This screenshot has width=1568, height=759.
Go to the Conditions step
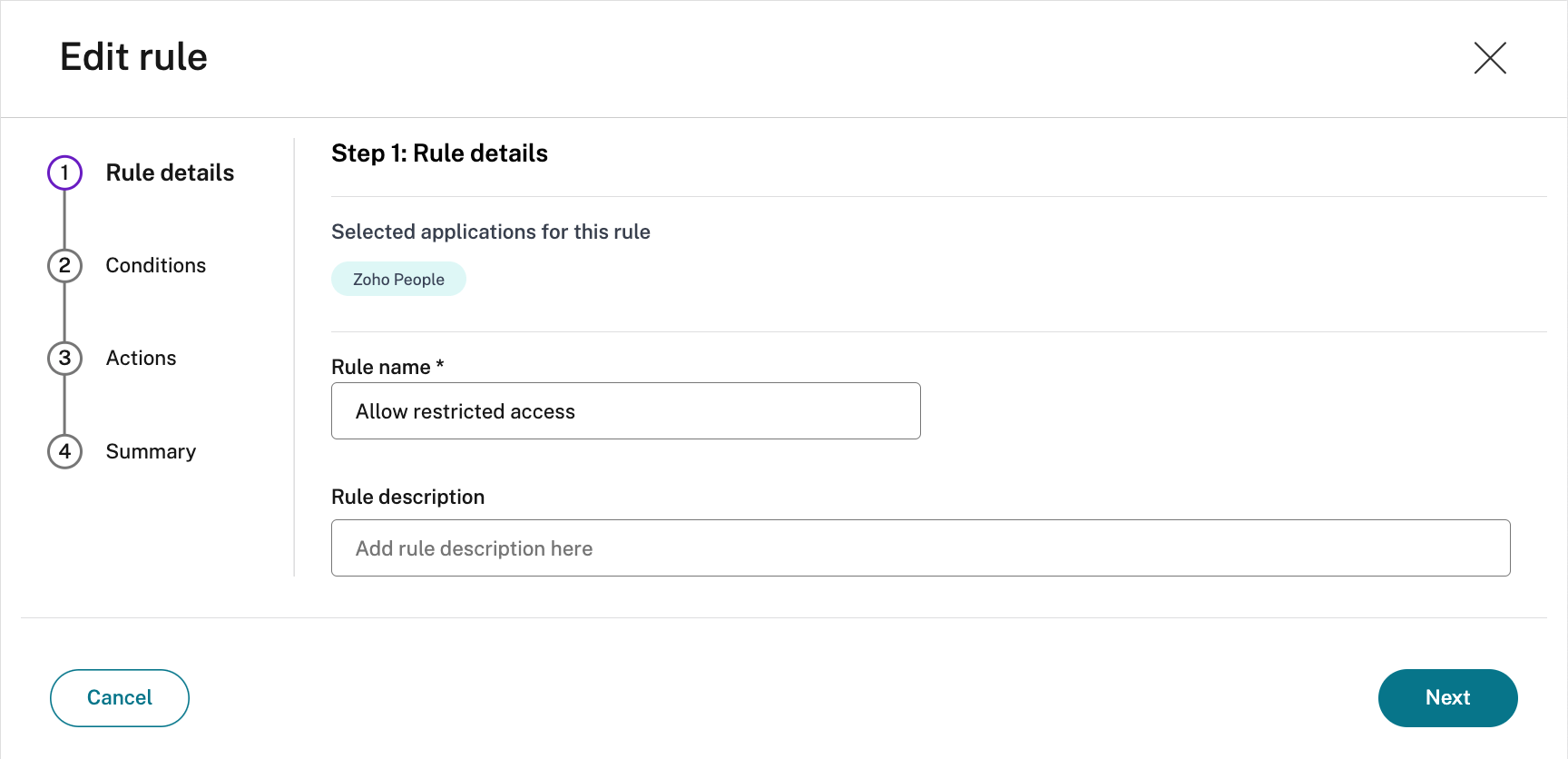coord(155,265)
